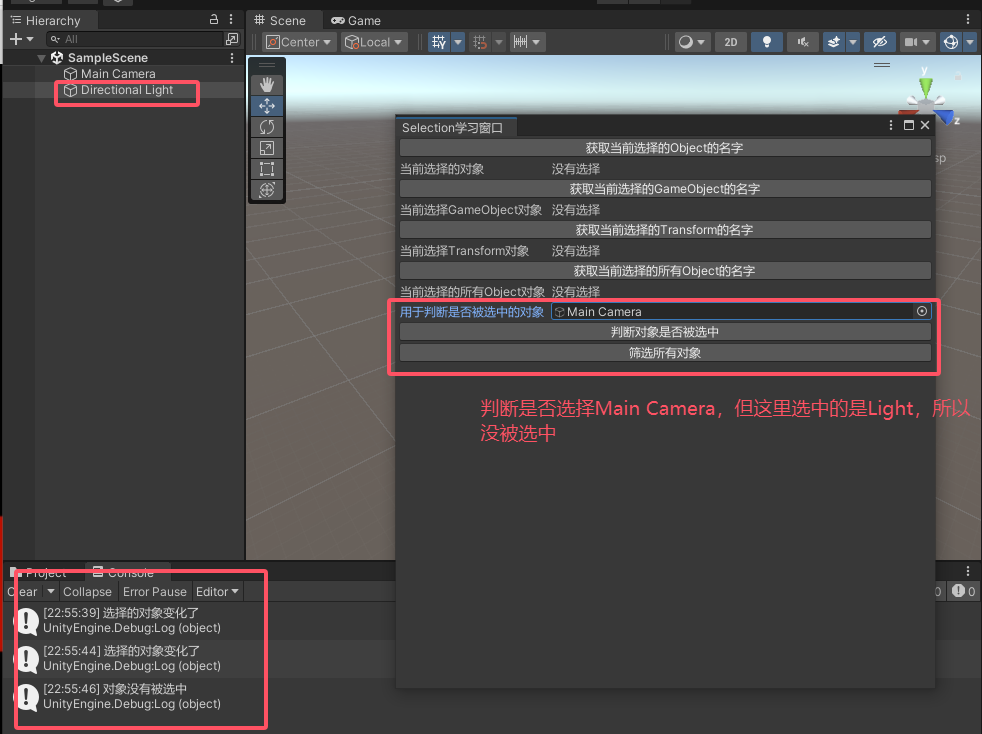The width and height of the screenshot is (982, 734).
Task: Select Directional Light in the Hierarchy
Action: tap(127, 91)
